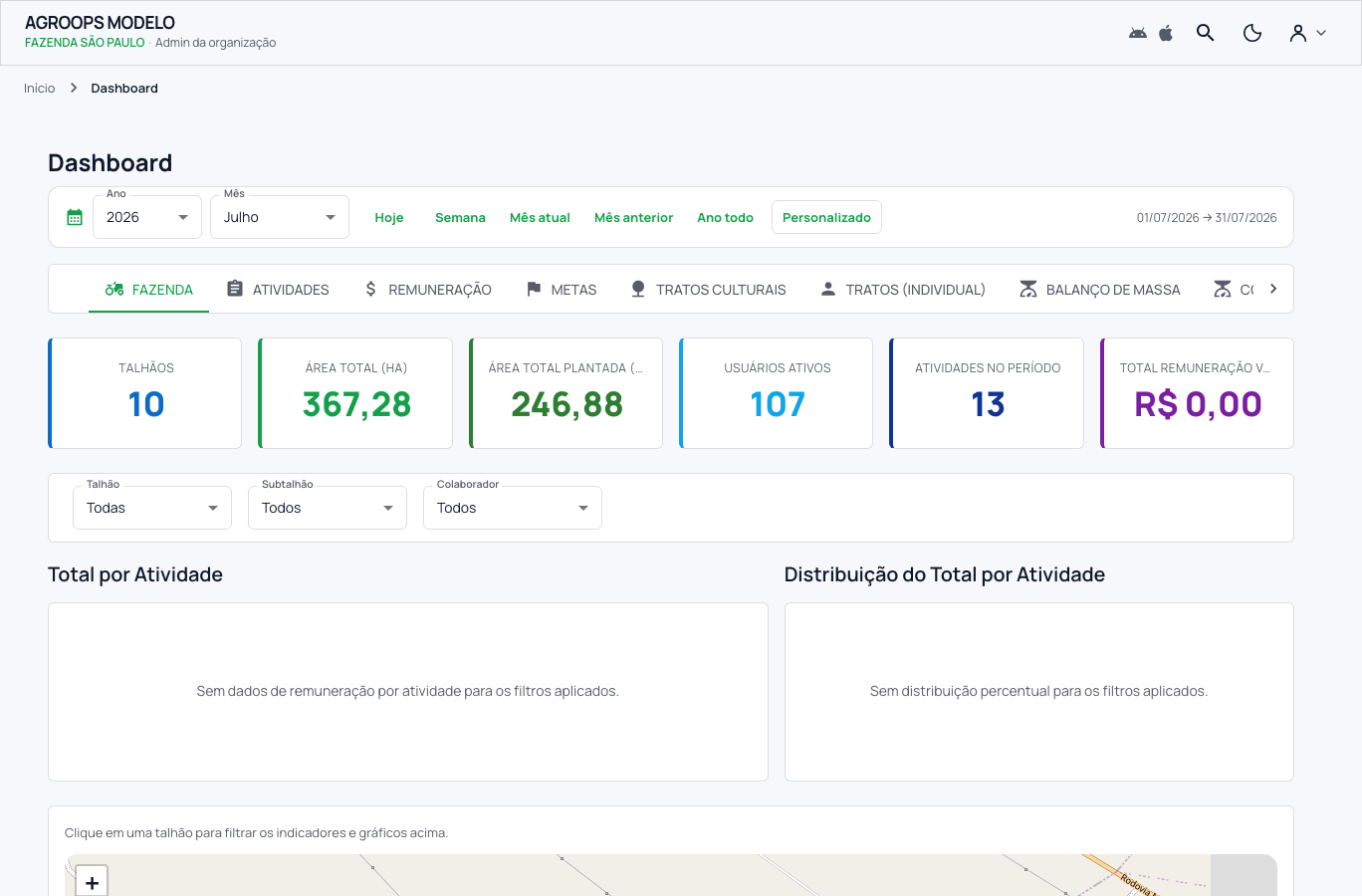Screen dimensions: 1362x896
Task: Open the Talhão Todas dropdown
Action: (x=152, y=508)
